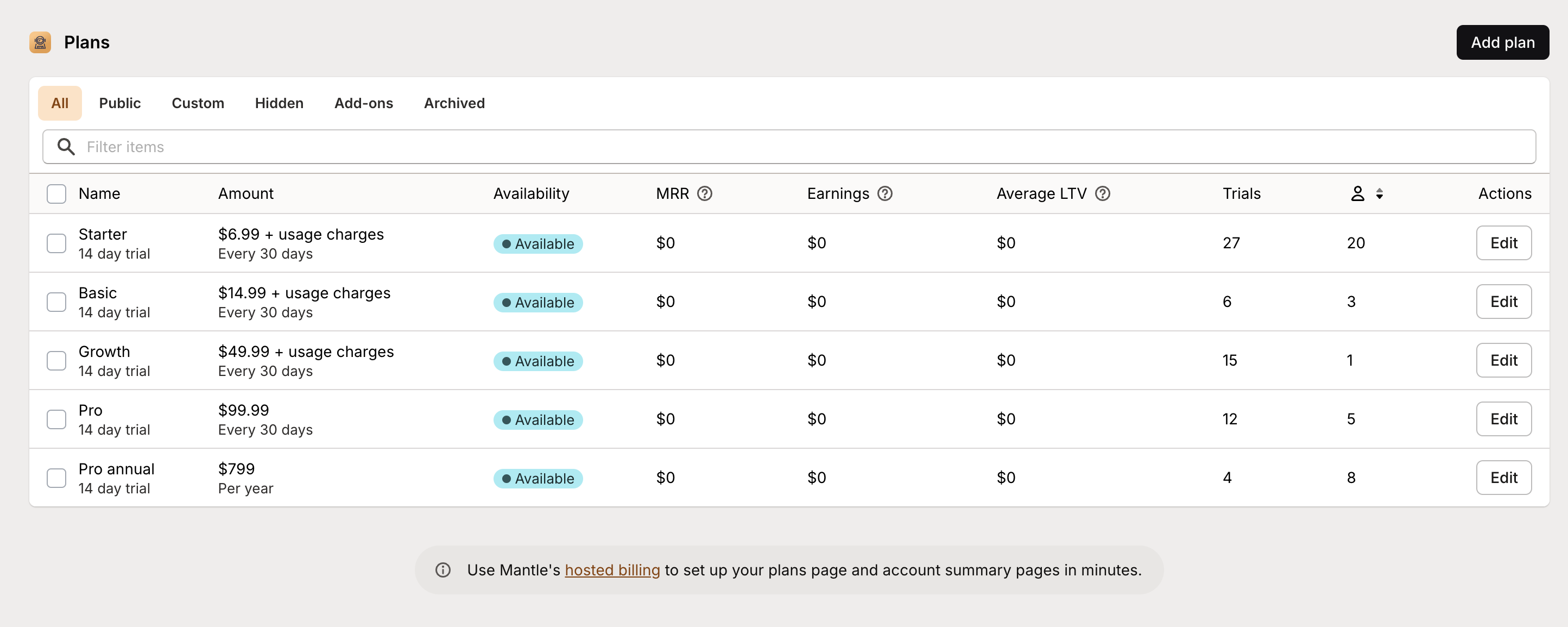The width and height of the screenshot is (1568, 627).
Task: Toggle customer count sort arrows
Action: (x=1379, y=194)
